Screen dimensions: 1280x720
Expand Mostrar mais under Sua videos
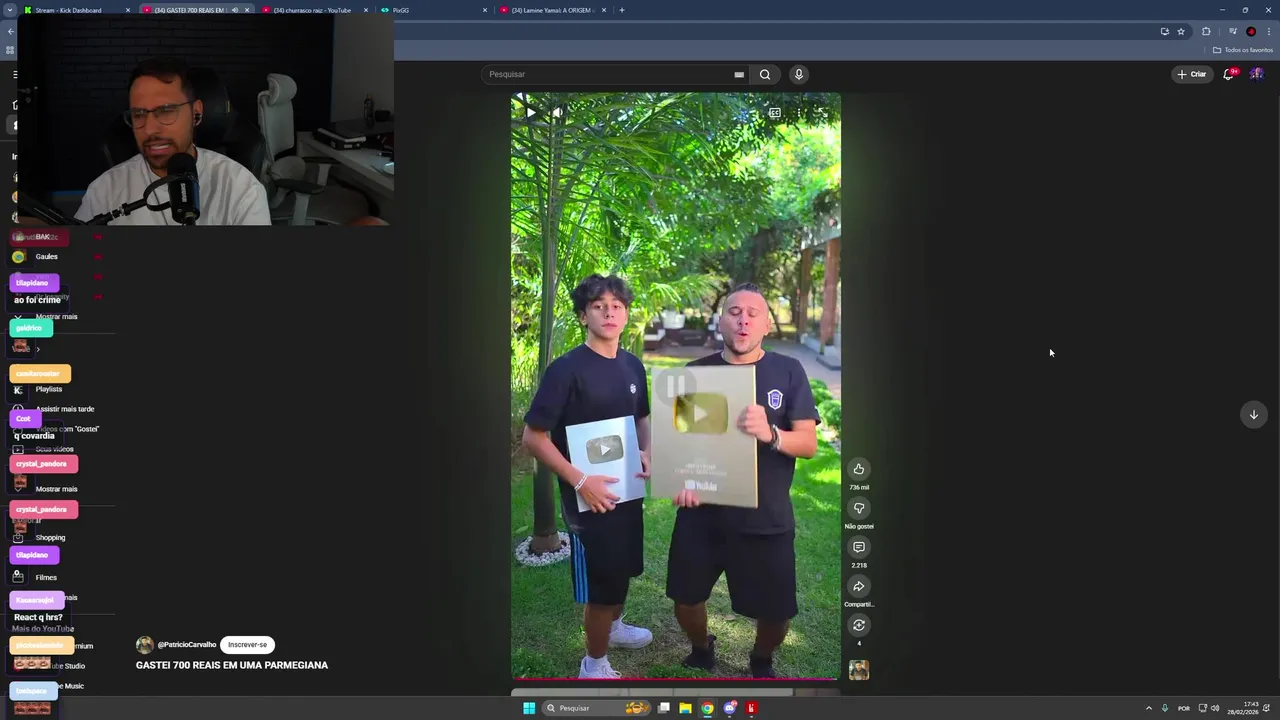56,489
